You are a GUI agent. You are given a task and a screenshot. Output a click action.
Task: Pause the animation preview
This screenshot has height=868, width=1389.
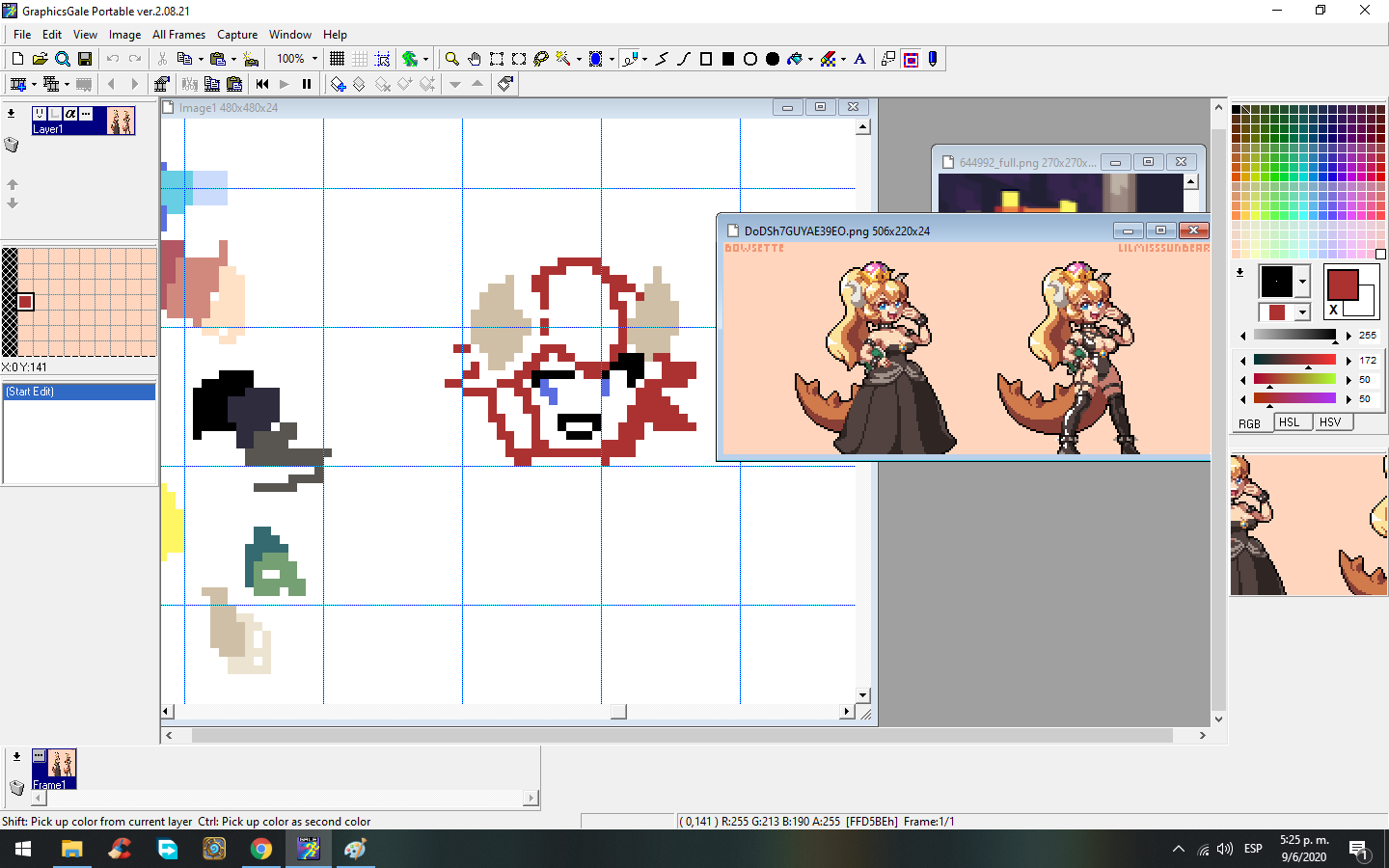[307, 84]
